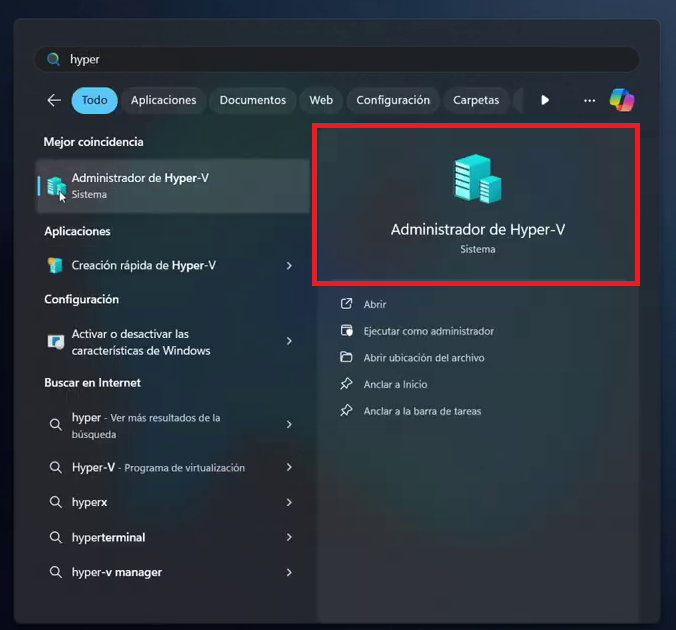Click the Hyper-V Manager icon in best match
Image resolution: width=676 pixels, height=630 pixels.
tap(56, 186)
